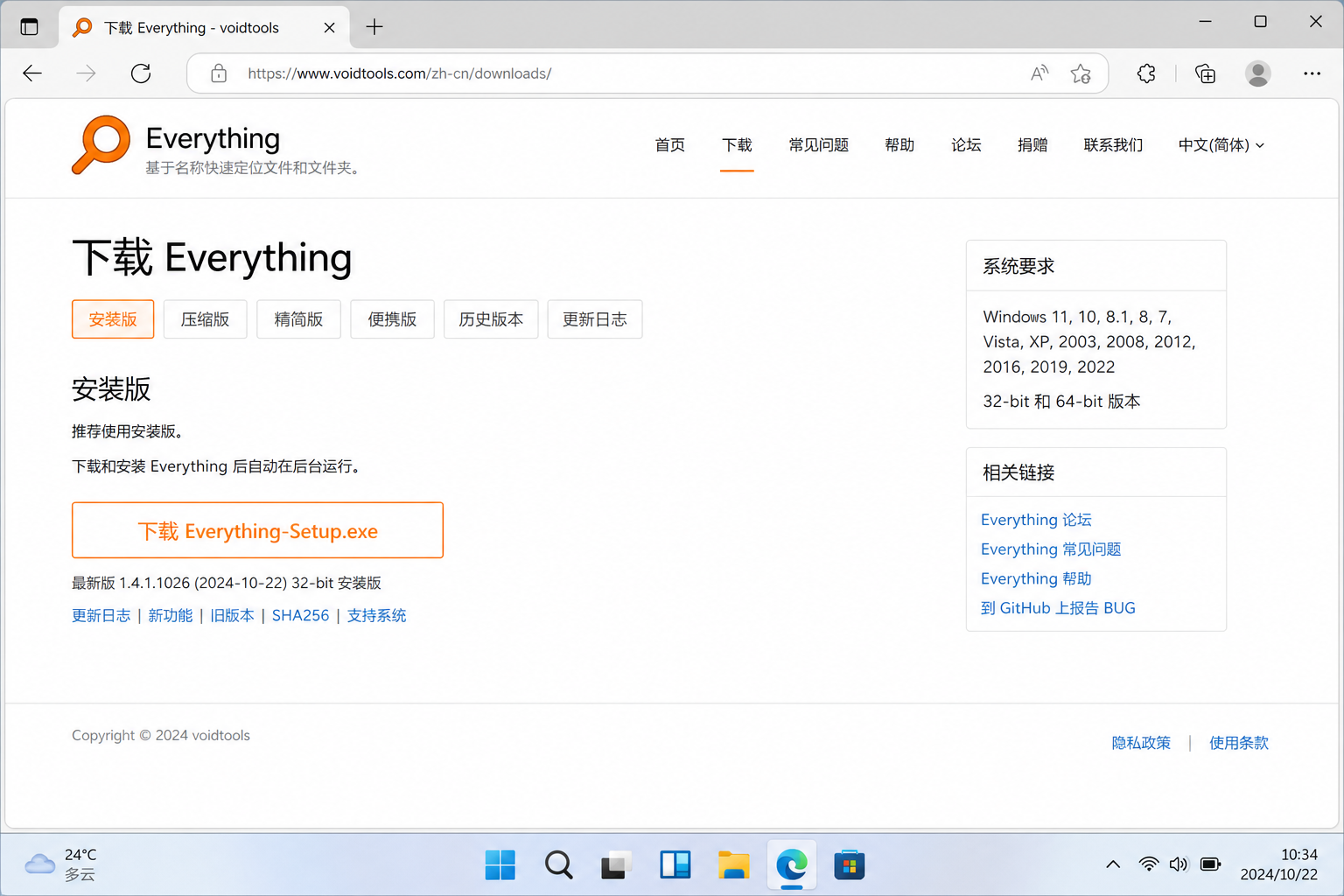Open the user profile avatar
This screenshot has width=1344, height=896.
(x=1258, y=73)
